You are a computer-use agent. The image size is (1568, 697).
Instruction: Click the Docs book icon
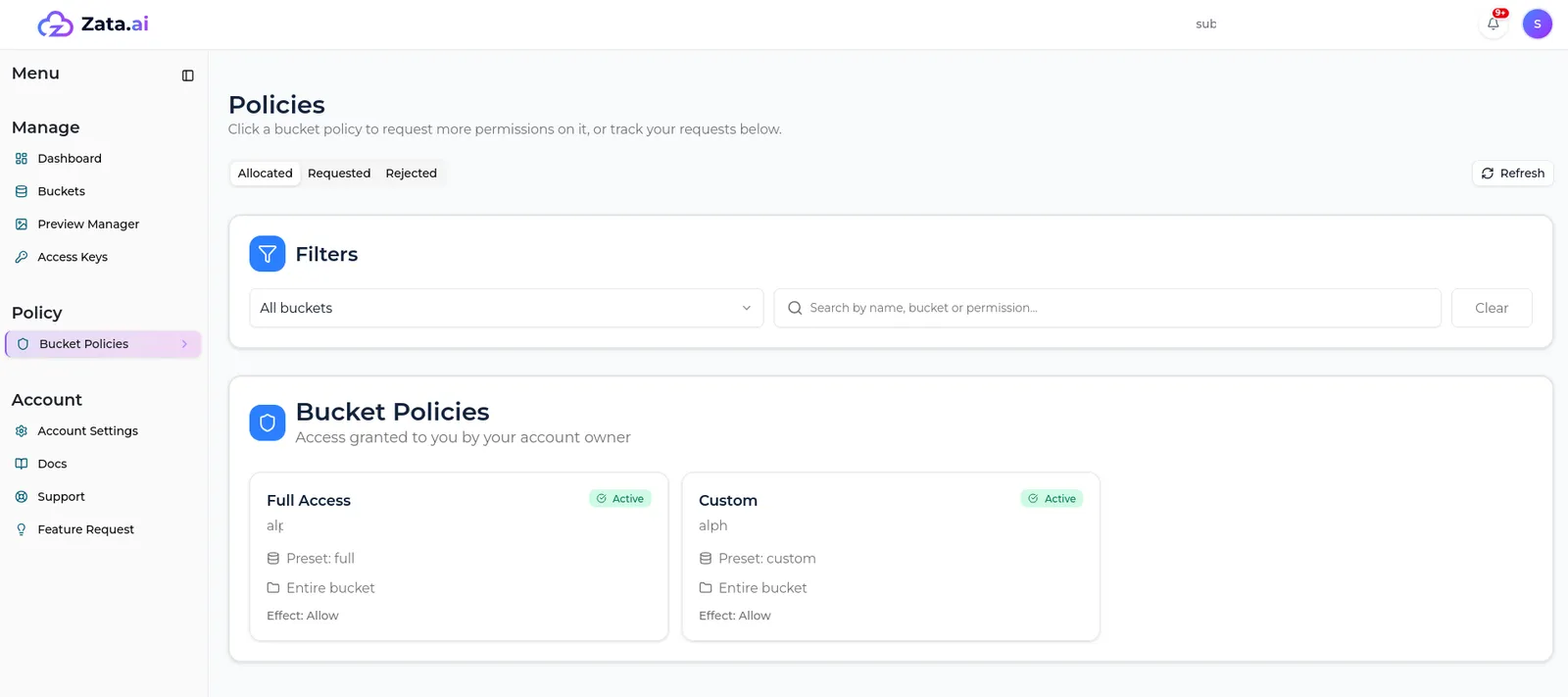pos(22,464)
